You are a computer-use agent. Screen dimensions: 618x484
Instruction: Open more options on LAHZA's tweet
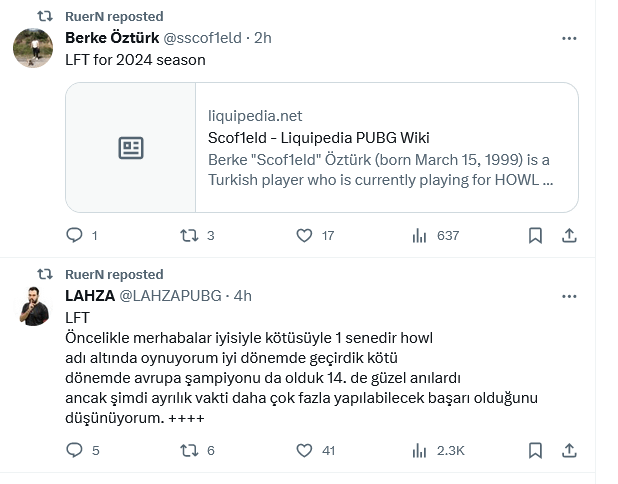click(x=569, y=296)
